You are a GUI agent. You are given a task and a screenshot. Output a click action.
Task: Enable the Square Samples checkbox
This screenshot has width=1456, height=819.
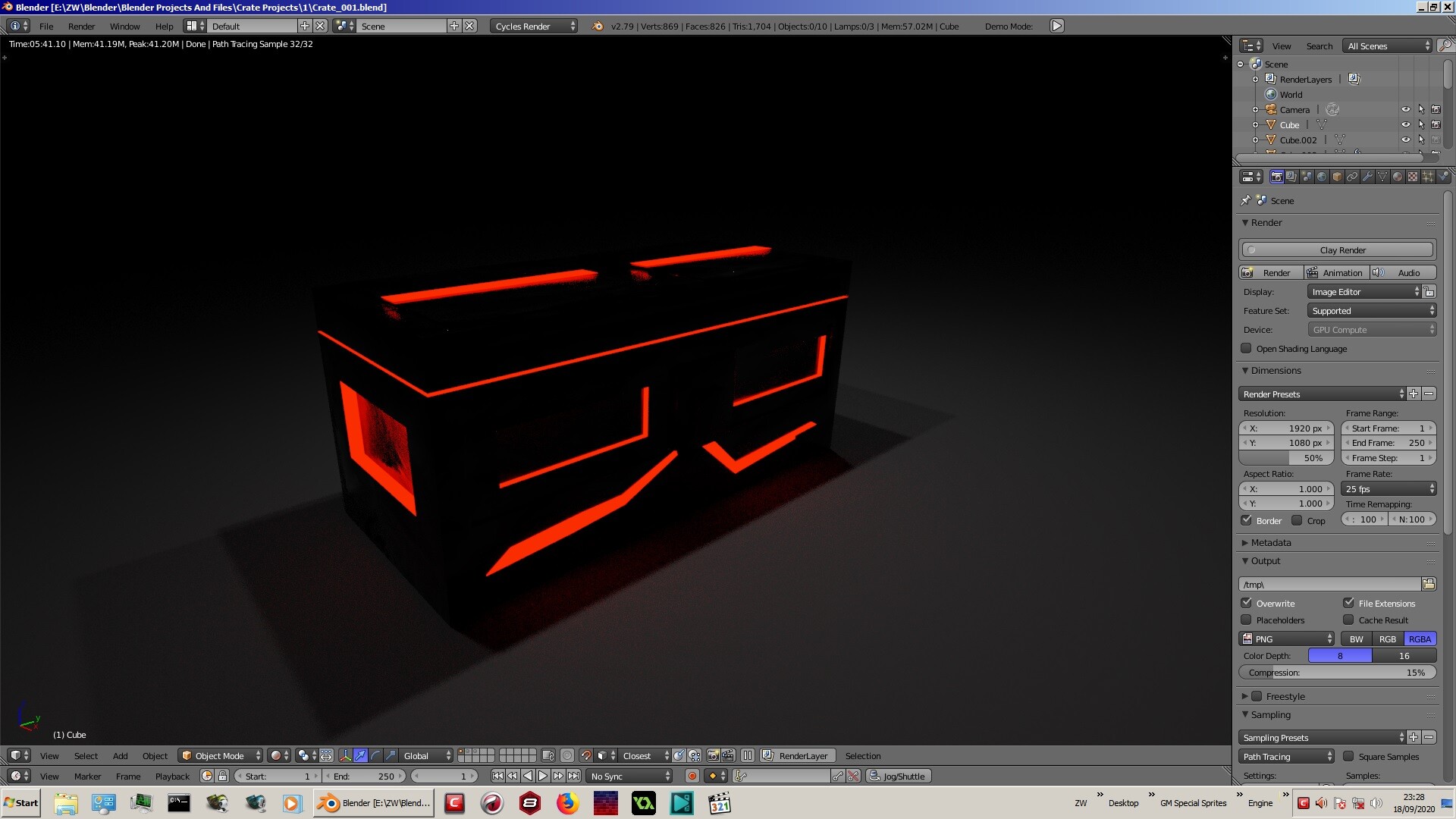pos(1349,757)
